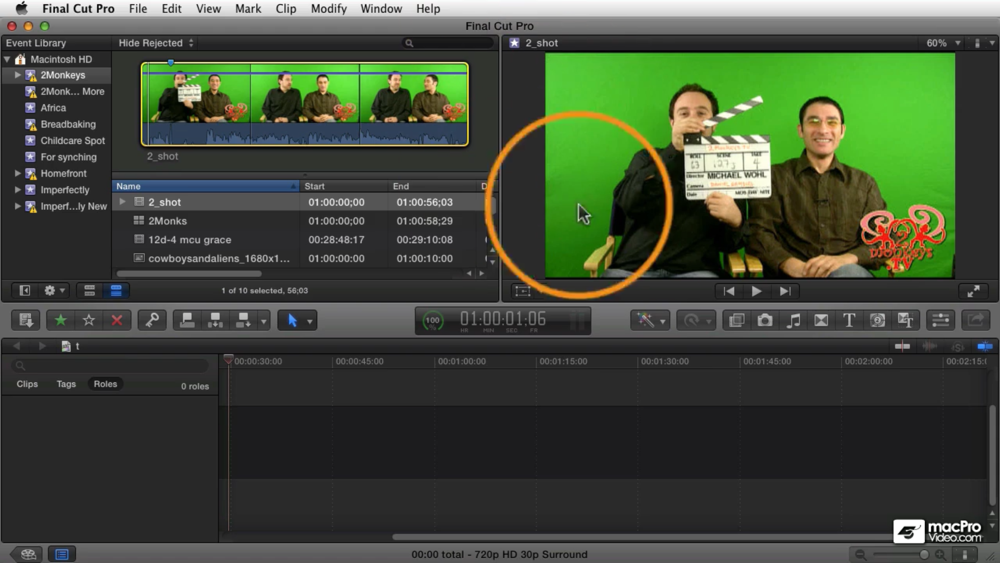This screenshot has height=563, width=1000.
Task: Expand the 2Monkeys event
Action: pos(18,76)
